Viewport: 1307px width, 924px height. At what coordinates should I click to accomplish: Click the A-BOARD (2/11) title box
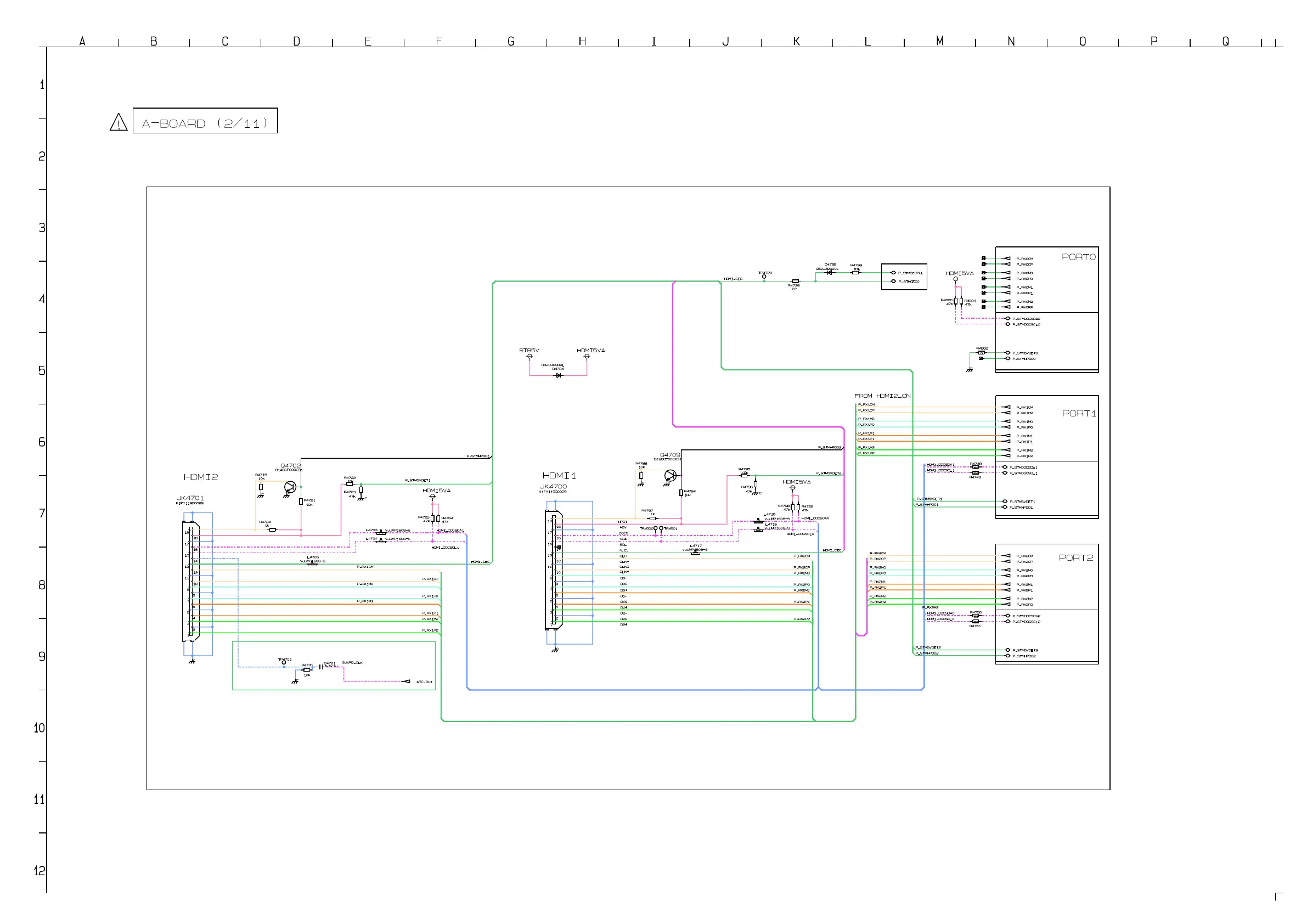point(205,121)
